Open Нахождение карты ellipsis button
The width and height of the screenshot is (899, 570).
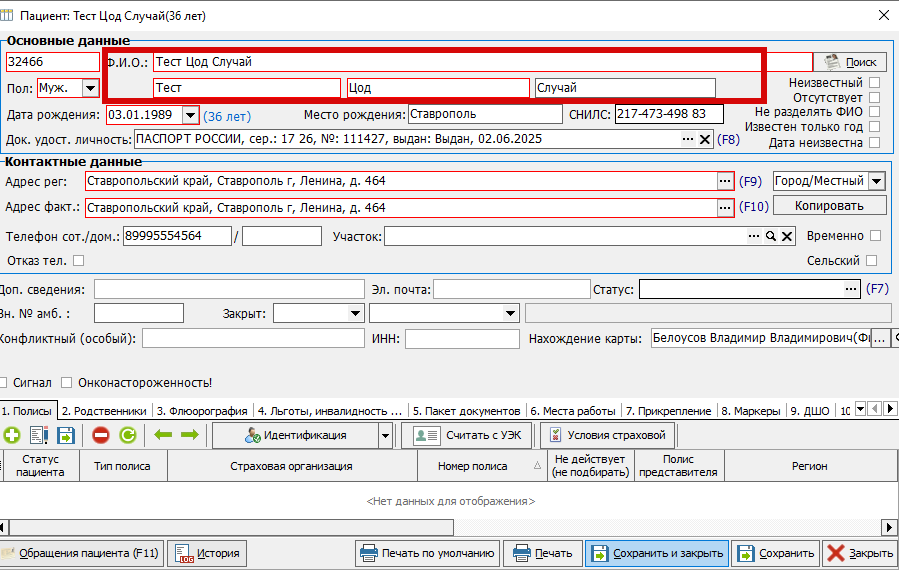pos(880,338)
